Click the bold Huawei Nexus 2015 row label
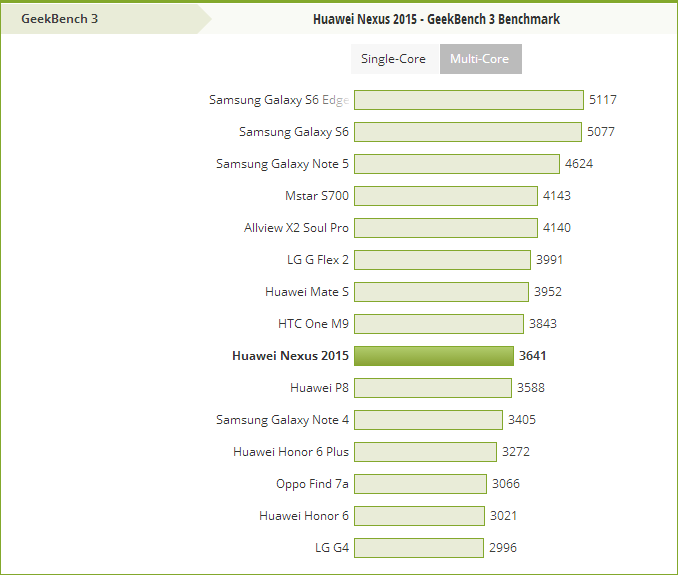The image size is (678, 575). [x=291, y=356]
